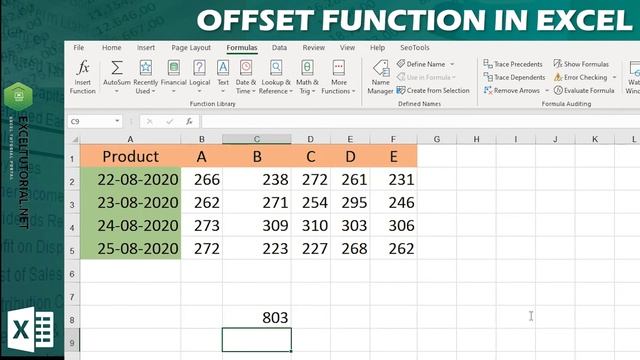Click the Insert Function fx icon
Screen dimensions: 640x360
83,68
